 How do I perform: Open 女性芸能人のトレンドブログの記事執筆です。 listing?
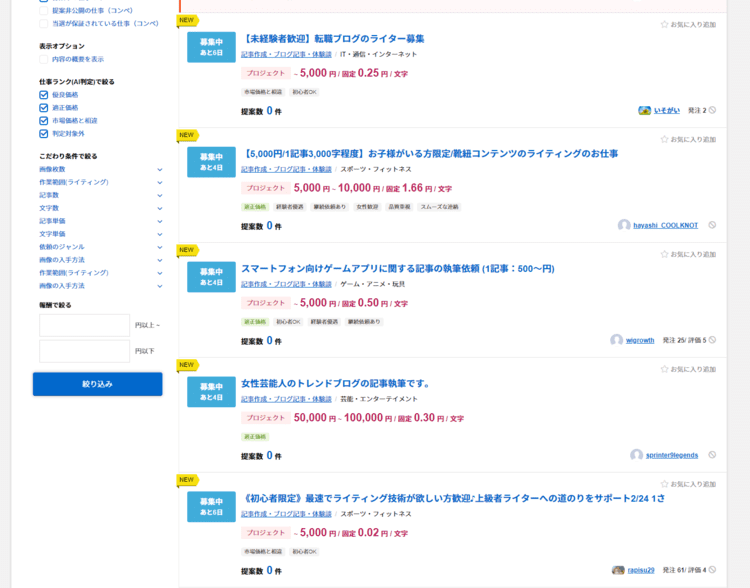click(336, 383)
